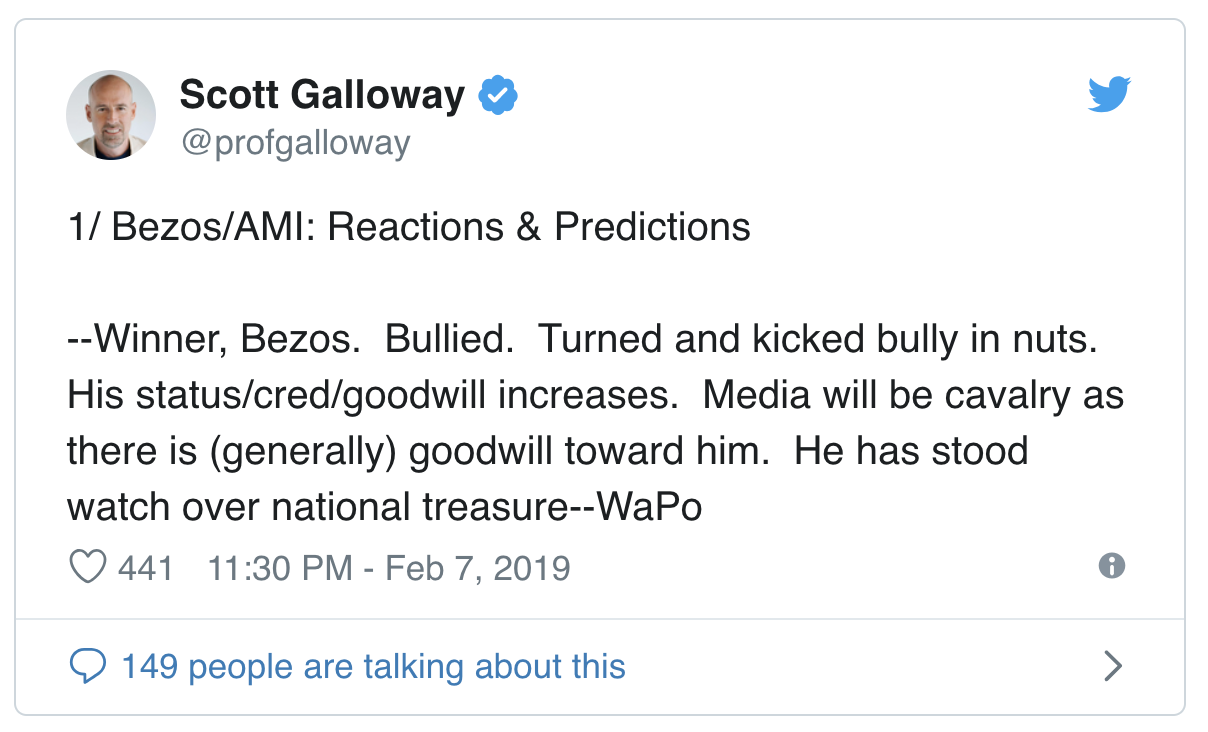Click the tweet heading "Bezos/AMI: Reactions & Predictions"
This screenshot has height=732, width=1208.
pos(431,227)
